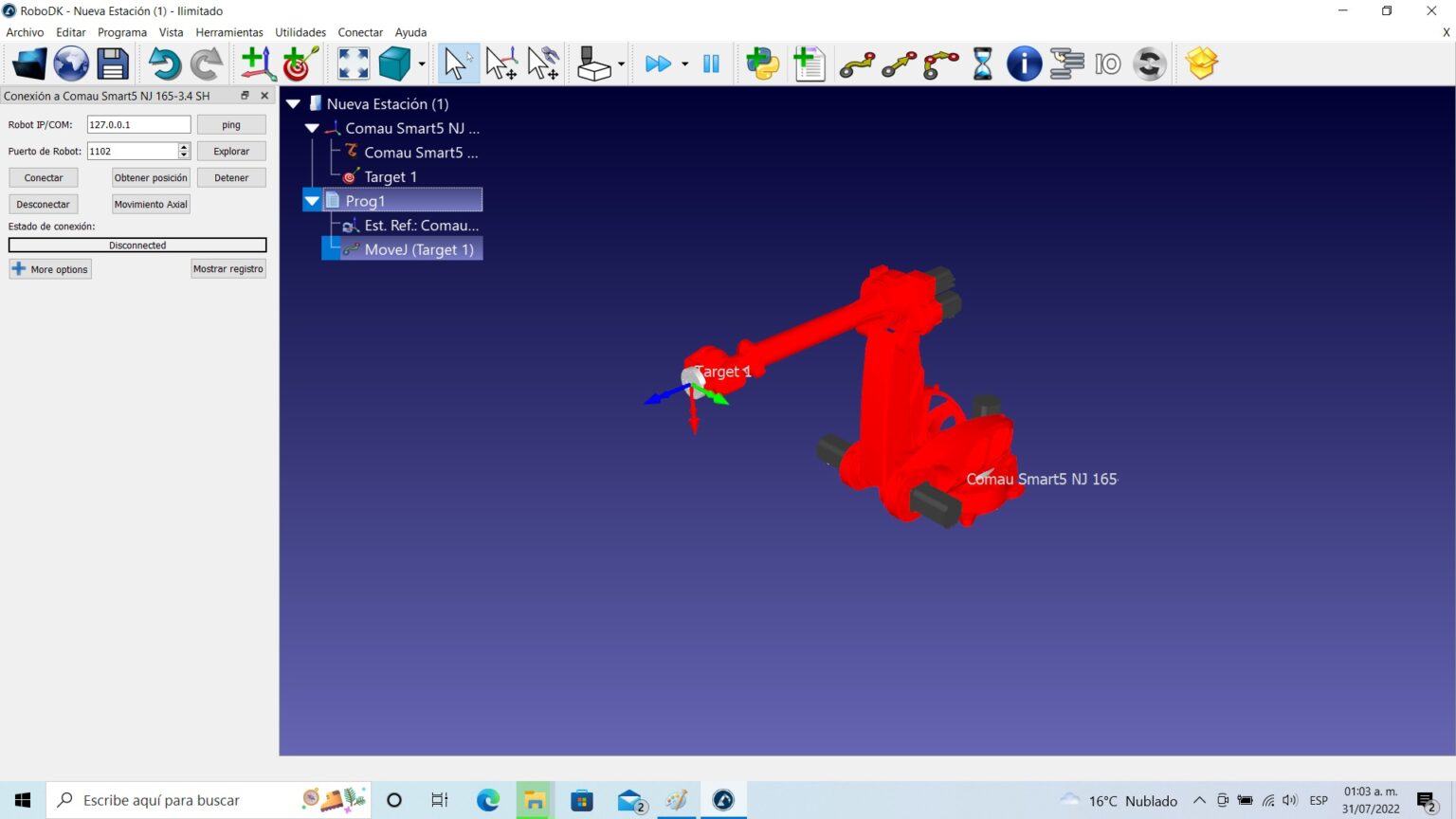The image size is (1456, 819).
Task: Click the Mostrar registro button
Action: click(x=228, y=268)
